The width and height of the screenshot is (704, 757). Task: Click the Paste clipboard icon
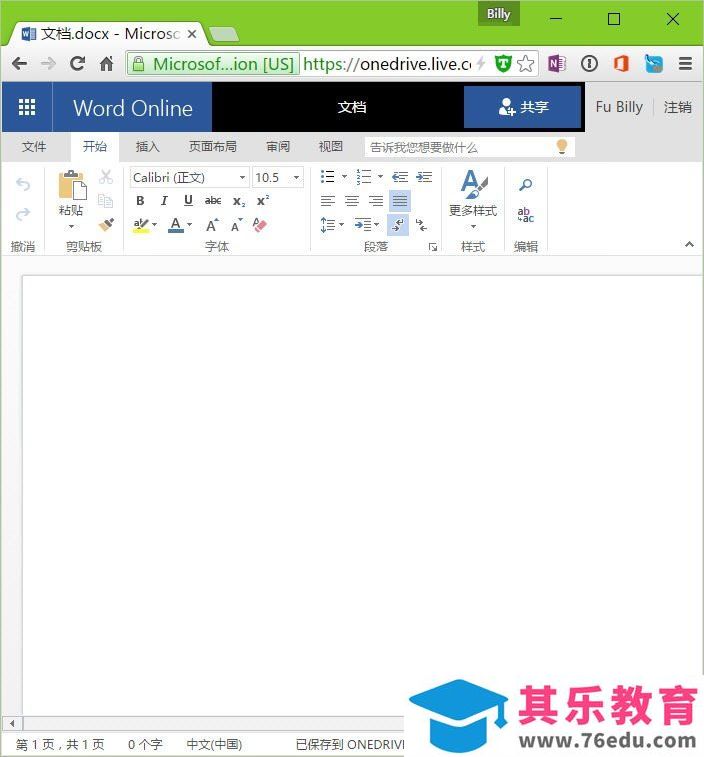(72, 185)
